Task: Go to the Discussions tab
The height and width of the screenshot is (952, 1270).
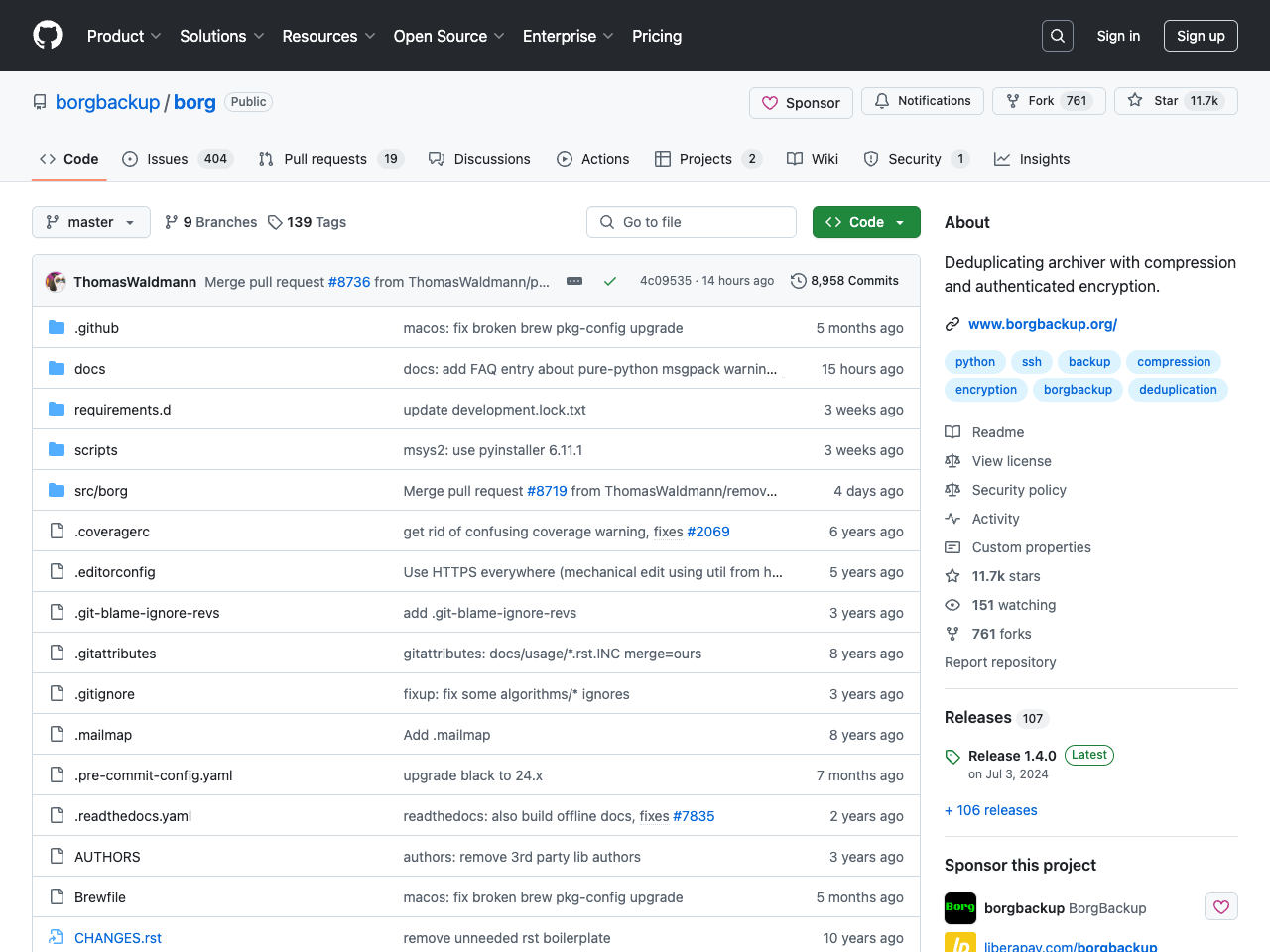Action: pos(479,159)
